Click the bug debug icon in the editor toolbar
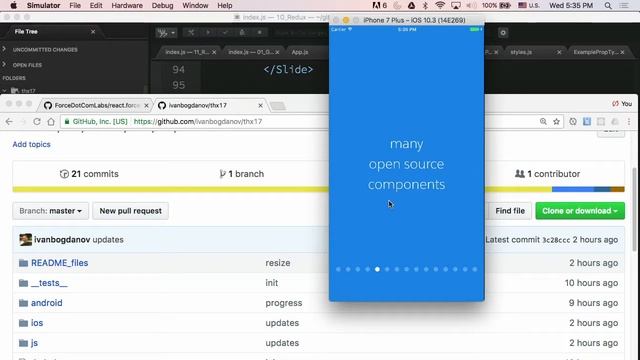The height and width of the screenshot is (360, 640). [242, 33]
